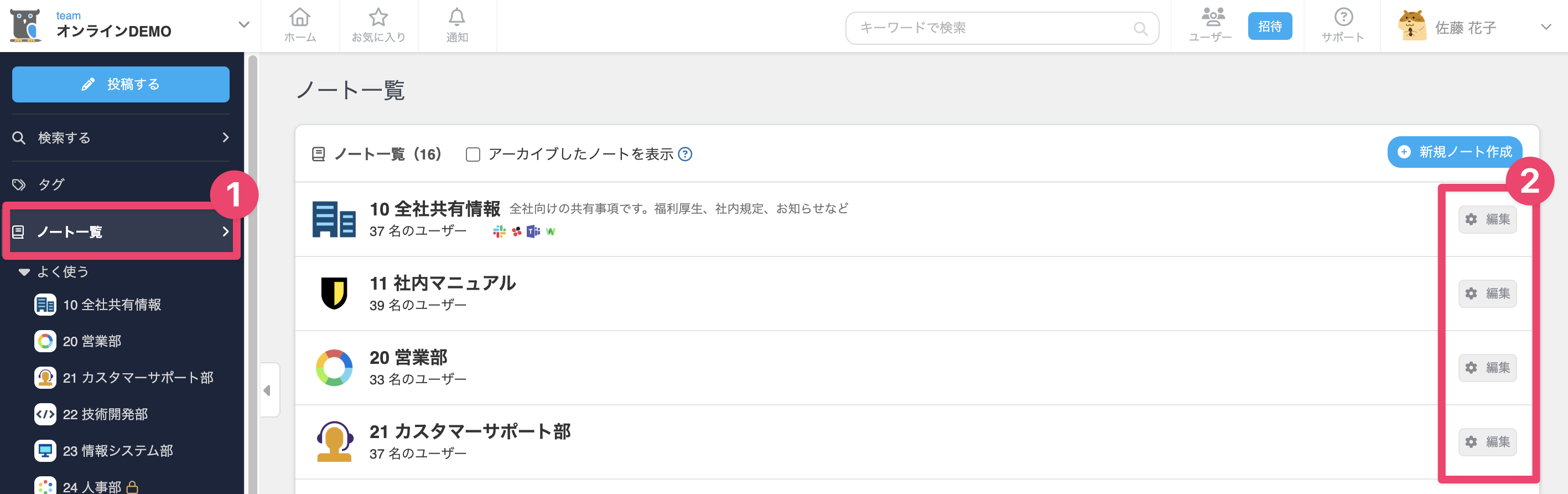
Task: Expand 検索する in the sidebar
Action: click(x=121, y=138)
